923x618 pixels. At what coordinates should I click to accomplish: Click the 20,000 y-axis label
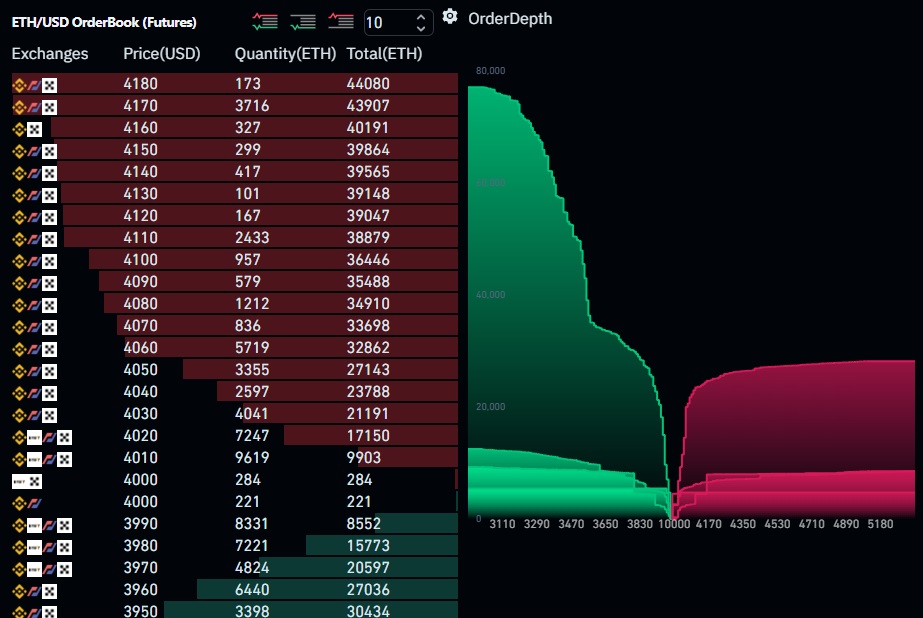tap(490, 407)
